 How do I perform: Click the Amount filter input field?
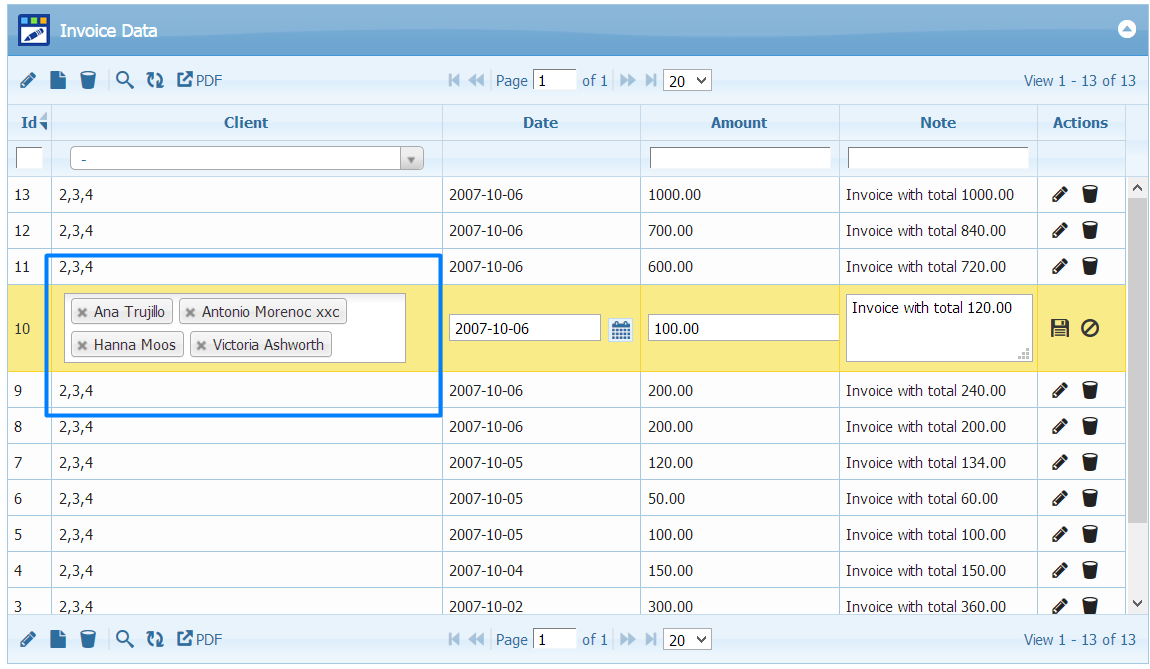click(739, 157)
